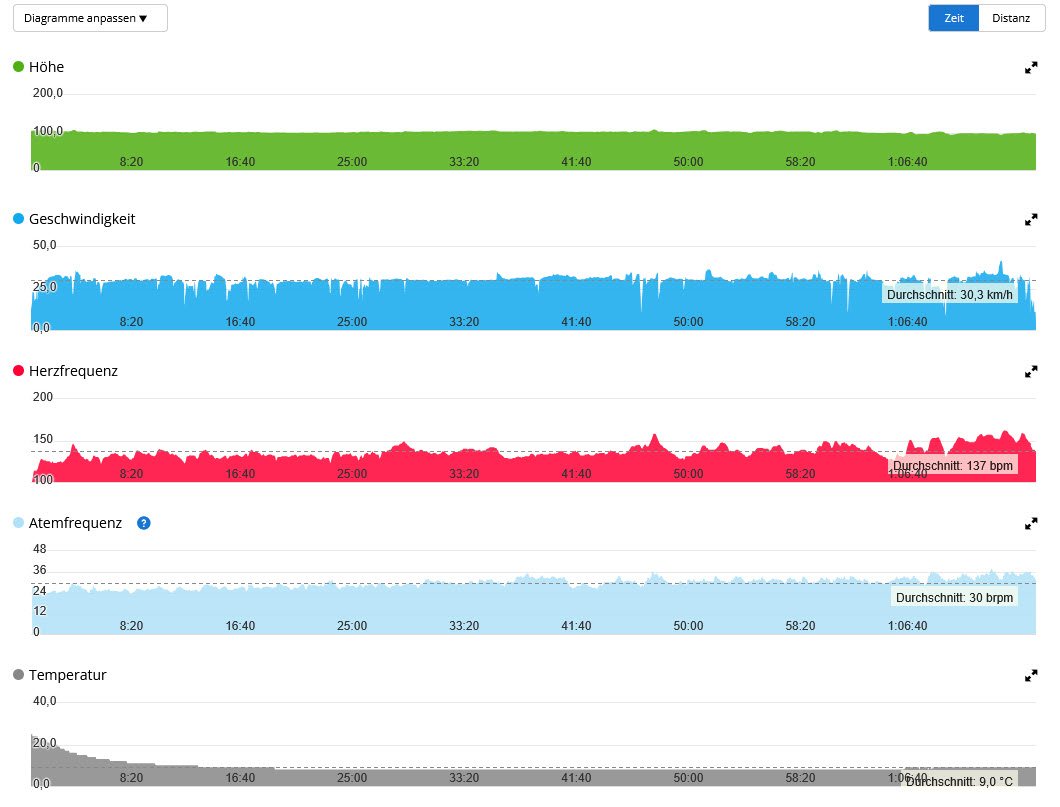Screen dimensions: 1060x807
Task: Click the red Herzfrequenz legend dot
Action: pyautogui.click(x=18, y=371)
